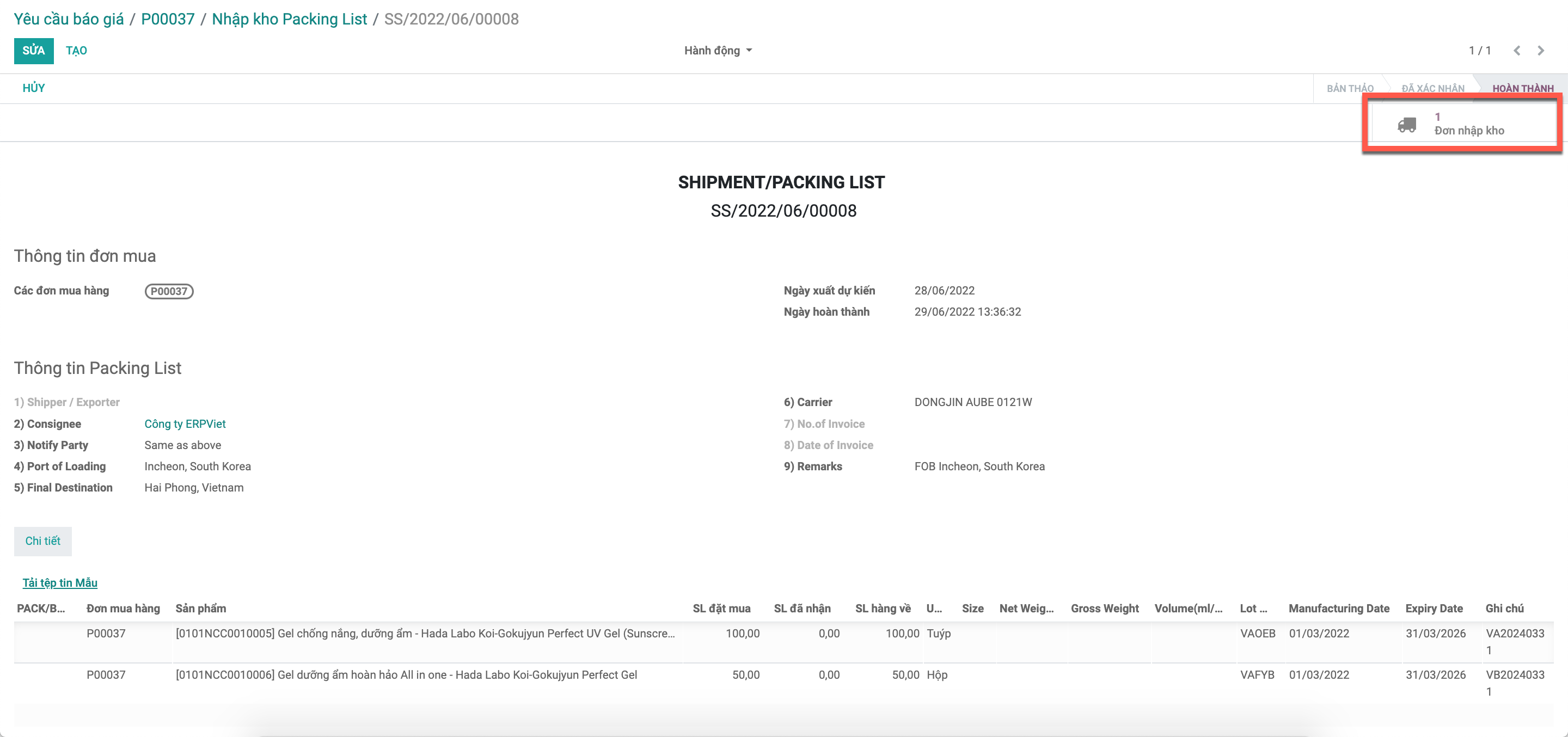Click the 1 / 1 pager counter
The height and width of the screenshot is (737, 1568).
tap(1480, 51)
